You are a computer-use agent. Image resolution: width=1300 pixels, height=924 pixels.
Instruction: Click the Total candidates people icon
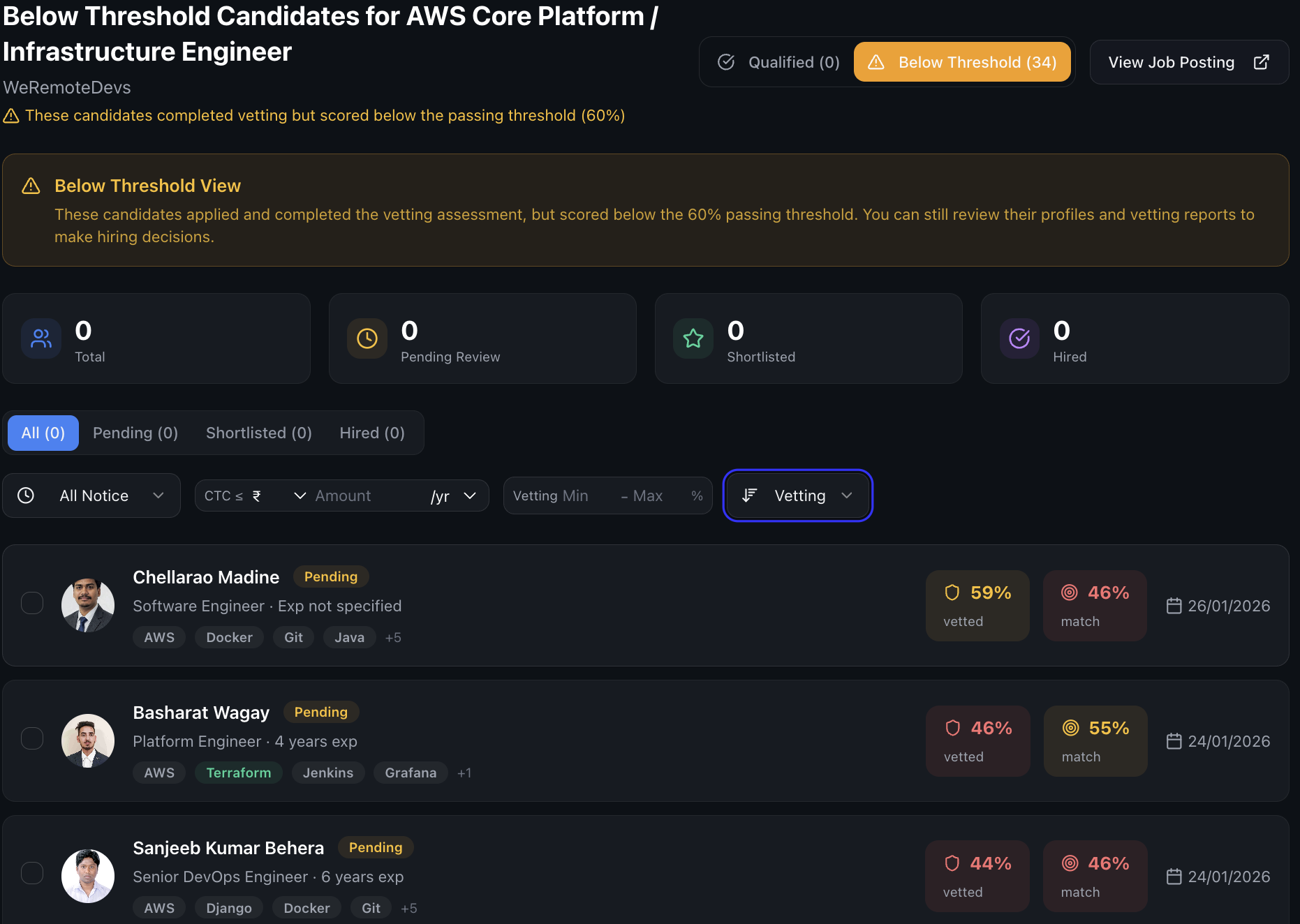[40, 338]
